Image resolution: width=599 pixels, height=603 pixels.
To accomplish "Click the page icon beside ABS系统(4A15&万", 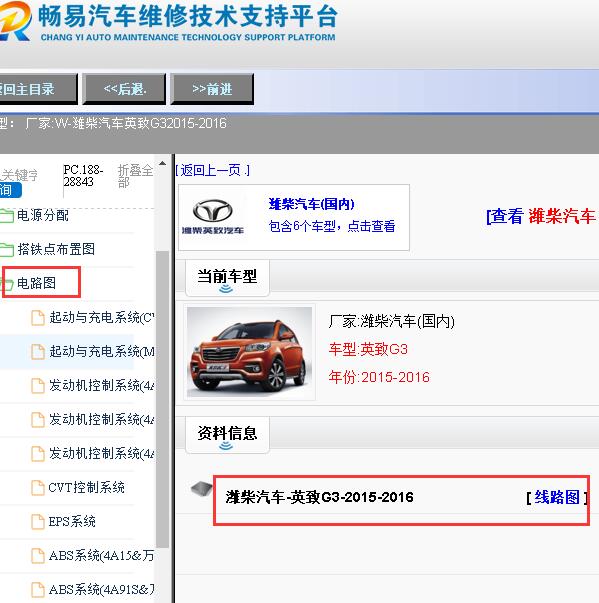I will click(x=38, y=556).
